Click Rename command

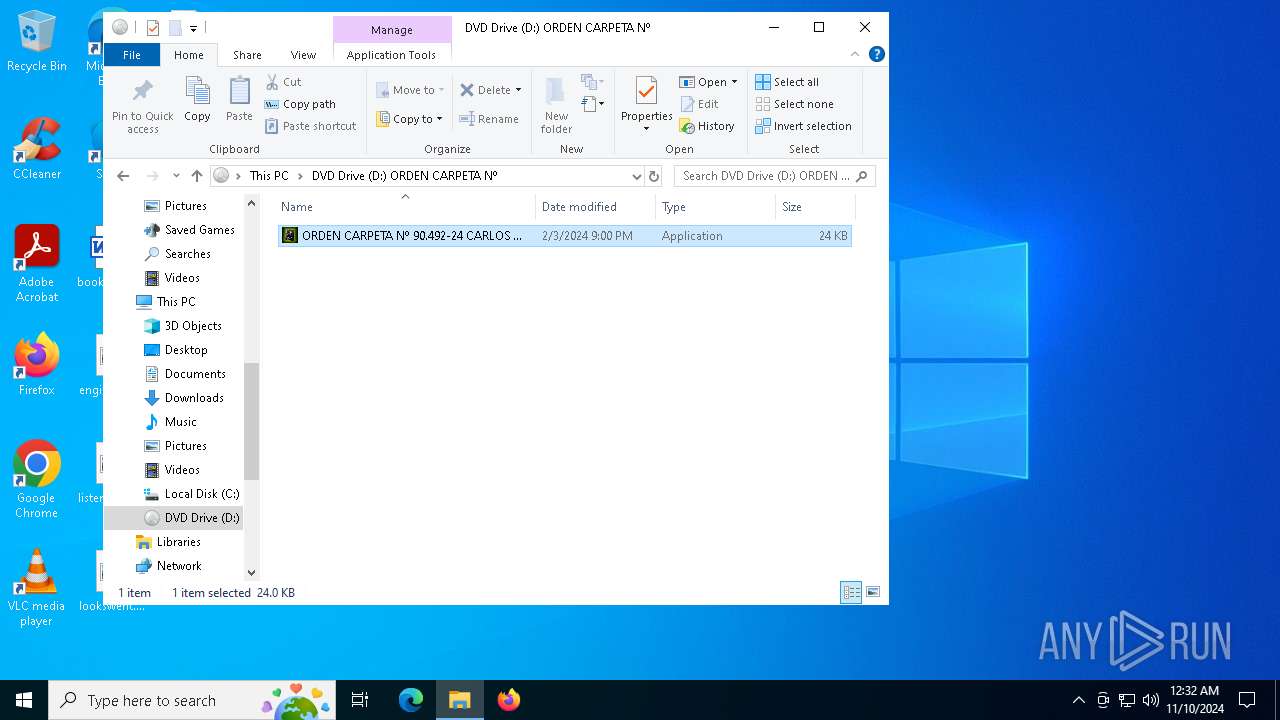489,119
